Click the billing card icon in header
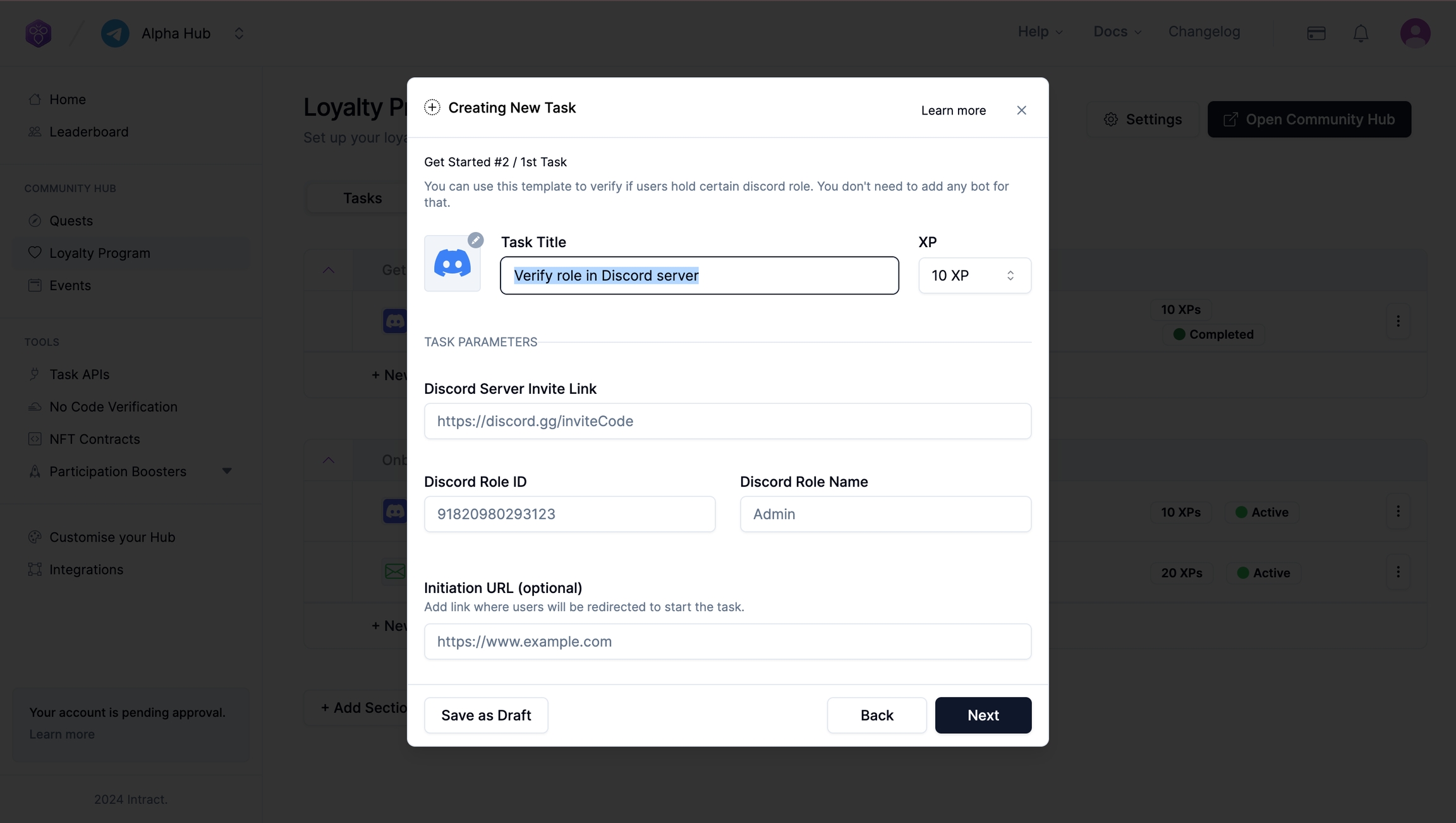This screenshot has height=823, width=1456. click(1316, 34)
